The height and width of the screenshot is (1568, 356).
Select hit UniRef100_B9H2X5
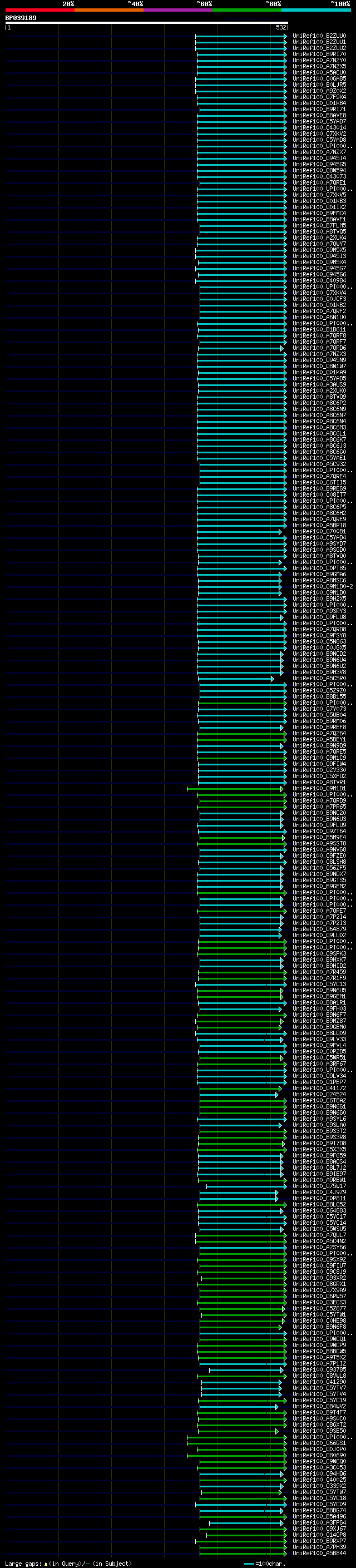coord(319,599)
